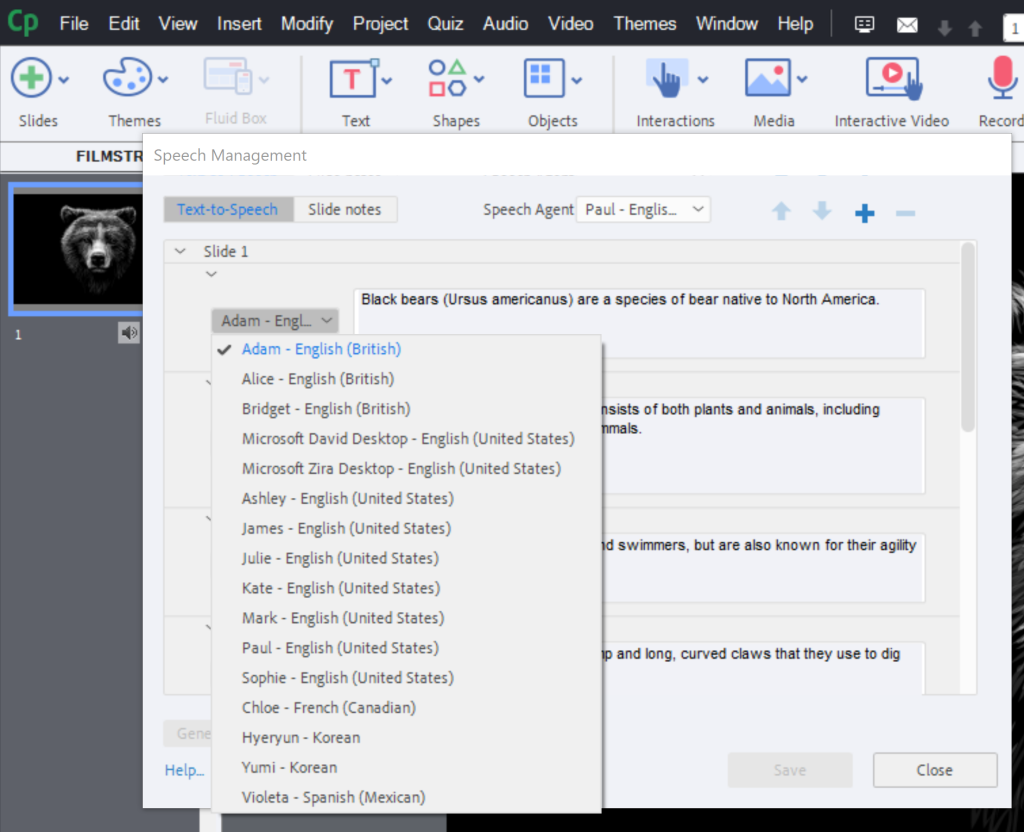Image resolution: width=1024 pixels, height=832 pixels.
Task: Click the audio speaker icon under slide thumbnail
Action: [x=129, y=334]
